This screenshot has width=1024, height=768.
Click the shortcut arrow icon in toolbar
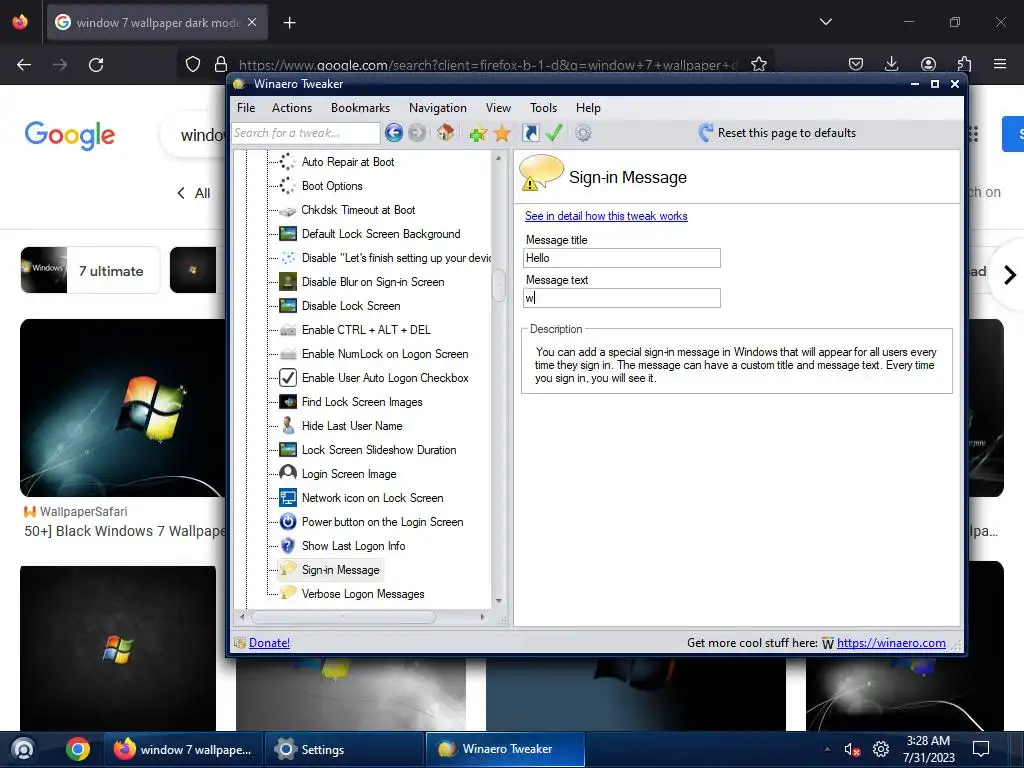coord(531,133)
